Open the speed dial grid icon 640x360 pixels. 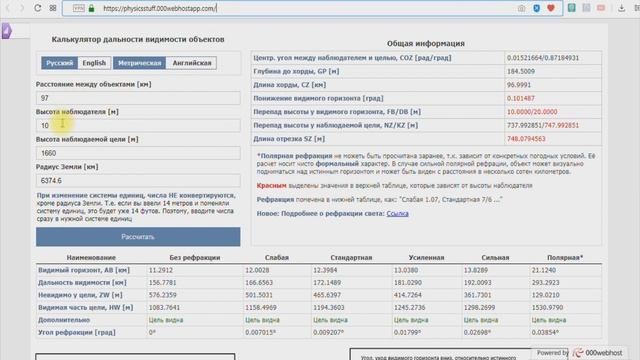[53, 8]
